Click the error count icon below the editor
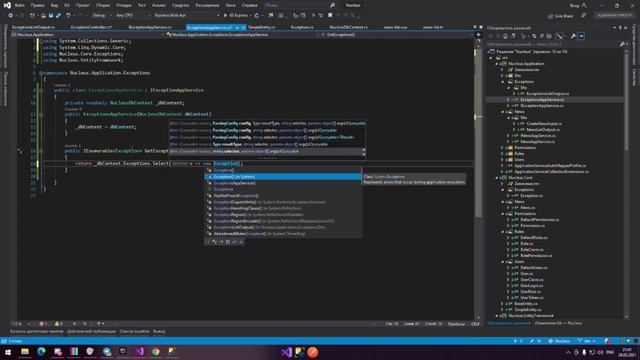The height and width of the screenshot is (360, 640). click(42, 324)
